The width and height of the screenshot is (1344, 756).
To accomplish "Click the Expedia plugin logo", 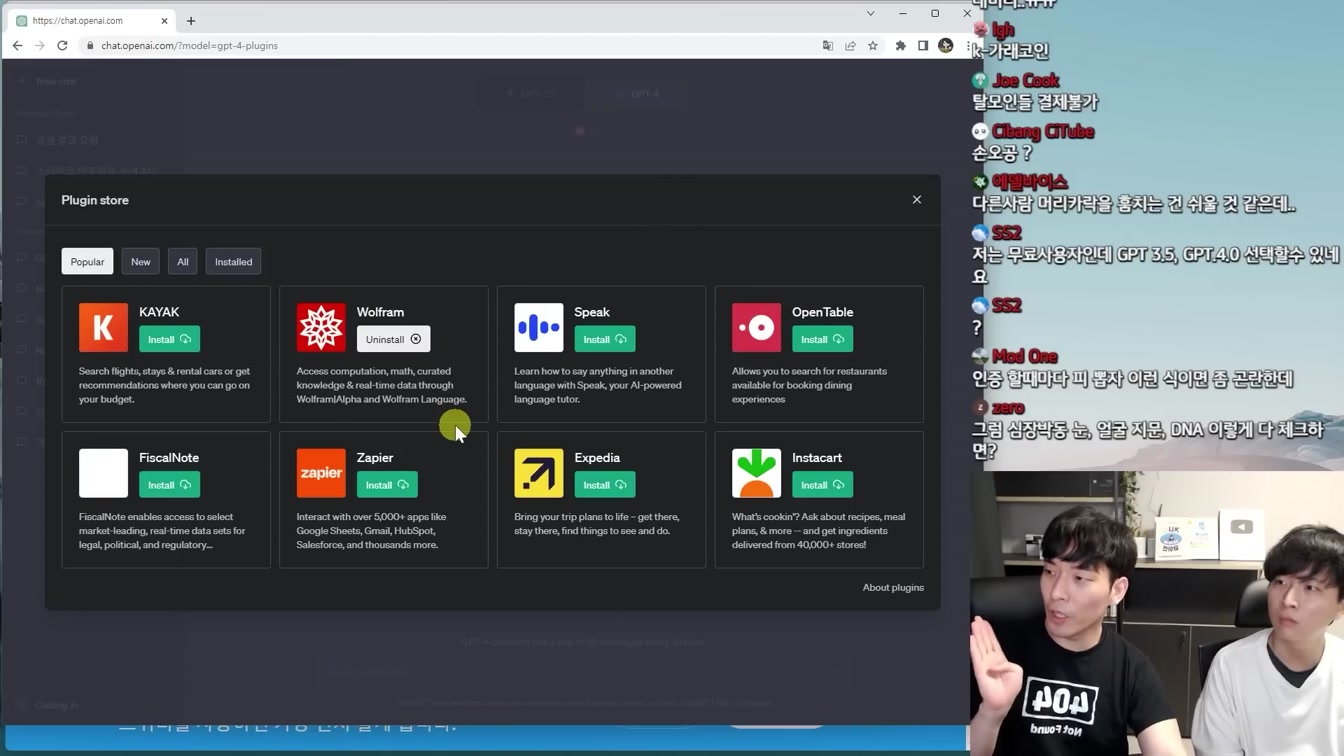I will click(x=539, y=473).
